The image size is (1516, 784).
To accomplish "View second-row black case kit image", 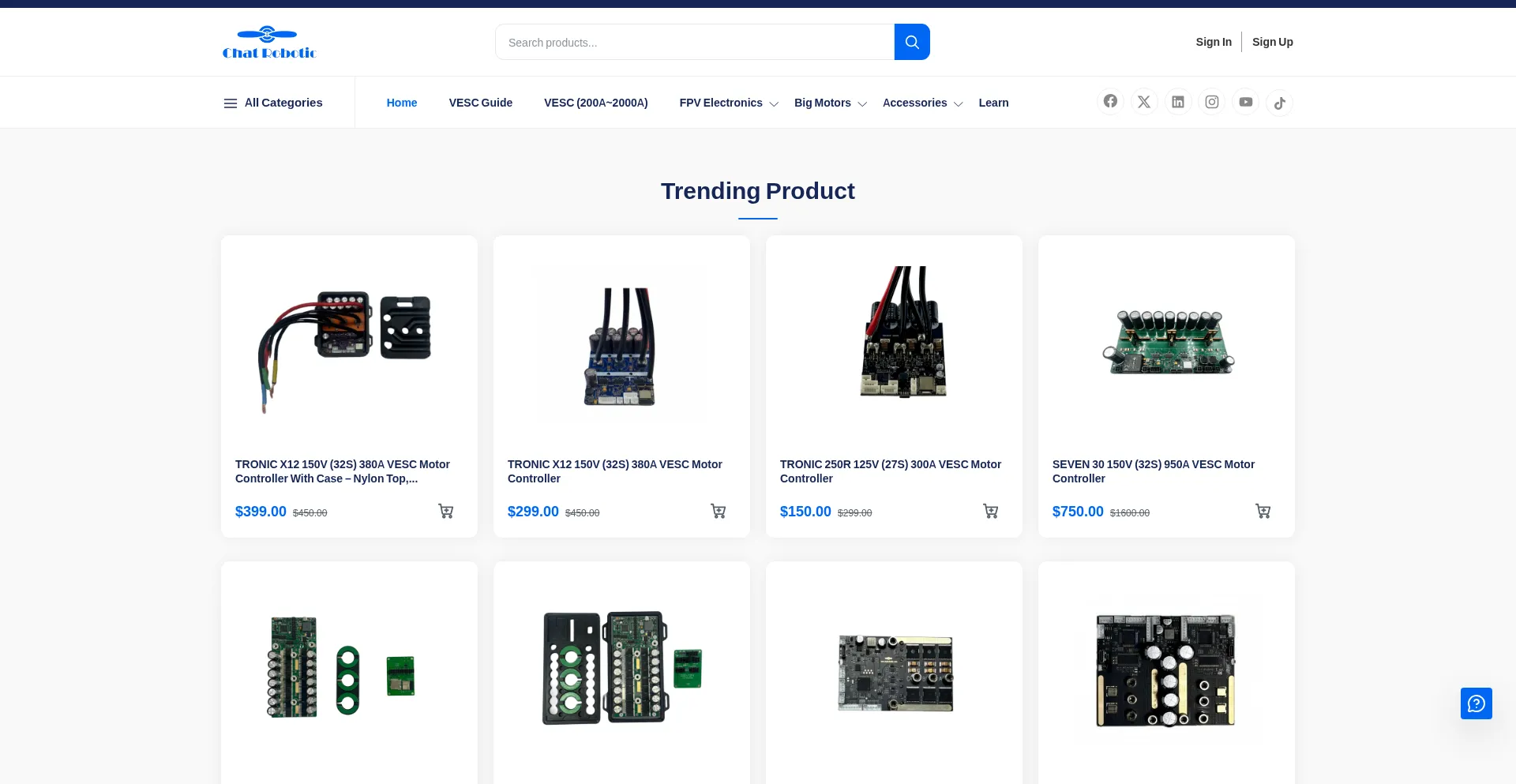I will pyautogui.click(x=621, y=667).
